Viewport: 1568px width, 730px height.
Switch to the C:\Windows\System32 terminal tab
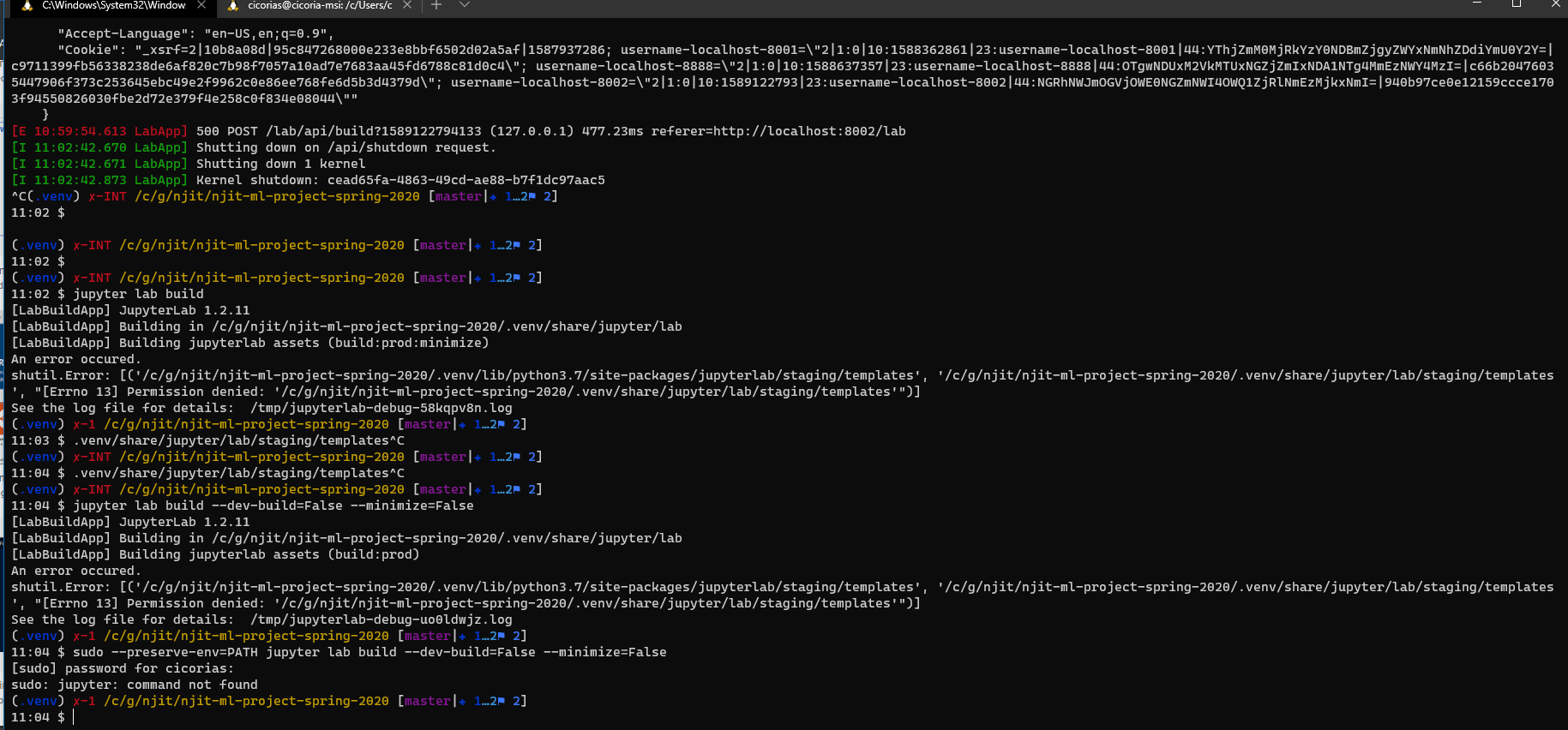(113, 6)
